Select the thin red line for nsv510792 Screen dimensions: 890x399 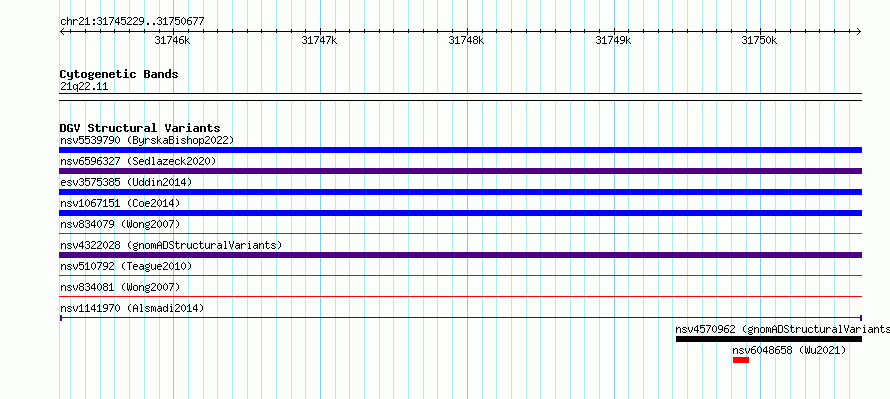click(x=460, y=275)
